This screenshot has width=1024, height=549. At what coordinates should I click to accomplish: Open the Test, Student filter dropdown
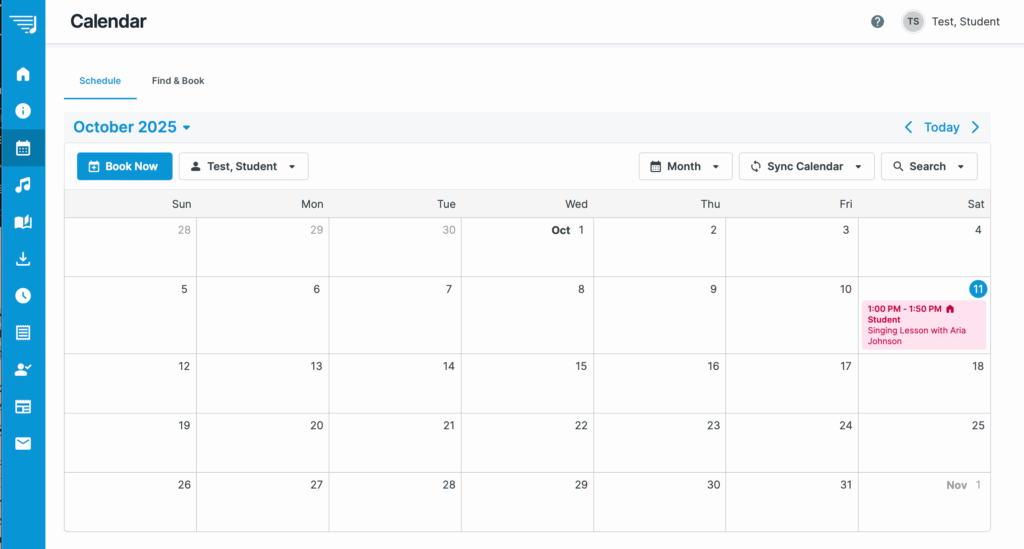(243, 166)
